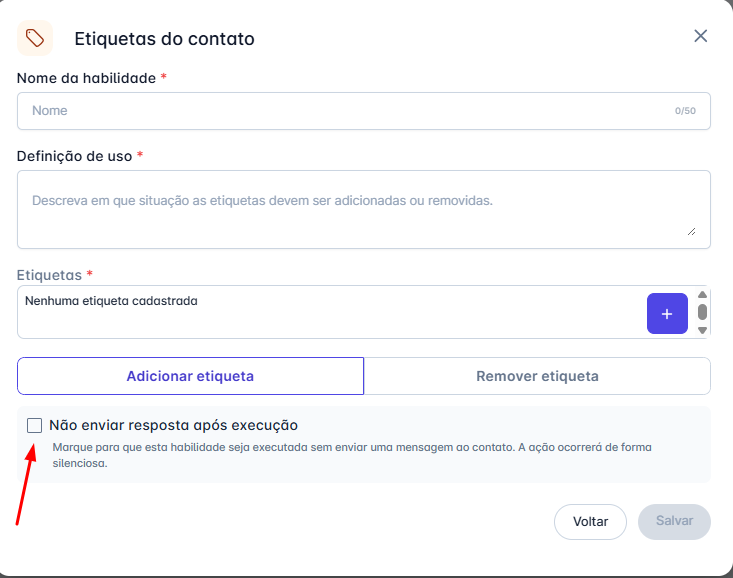Click the Nome da habilidade label

86,78
